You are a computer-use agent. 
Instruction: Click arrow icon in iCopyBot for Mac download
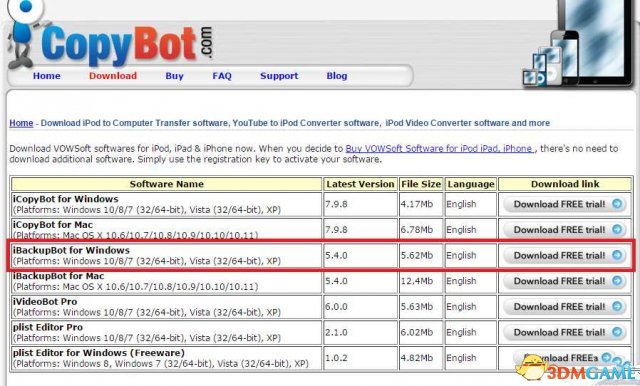617,229
